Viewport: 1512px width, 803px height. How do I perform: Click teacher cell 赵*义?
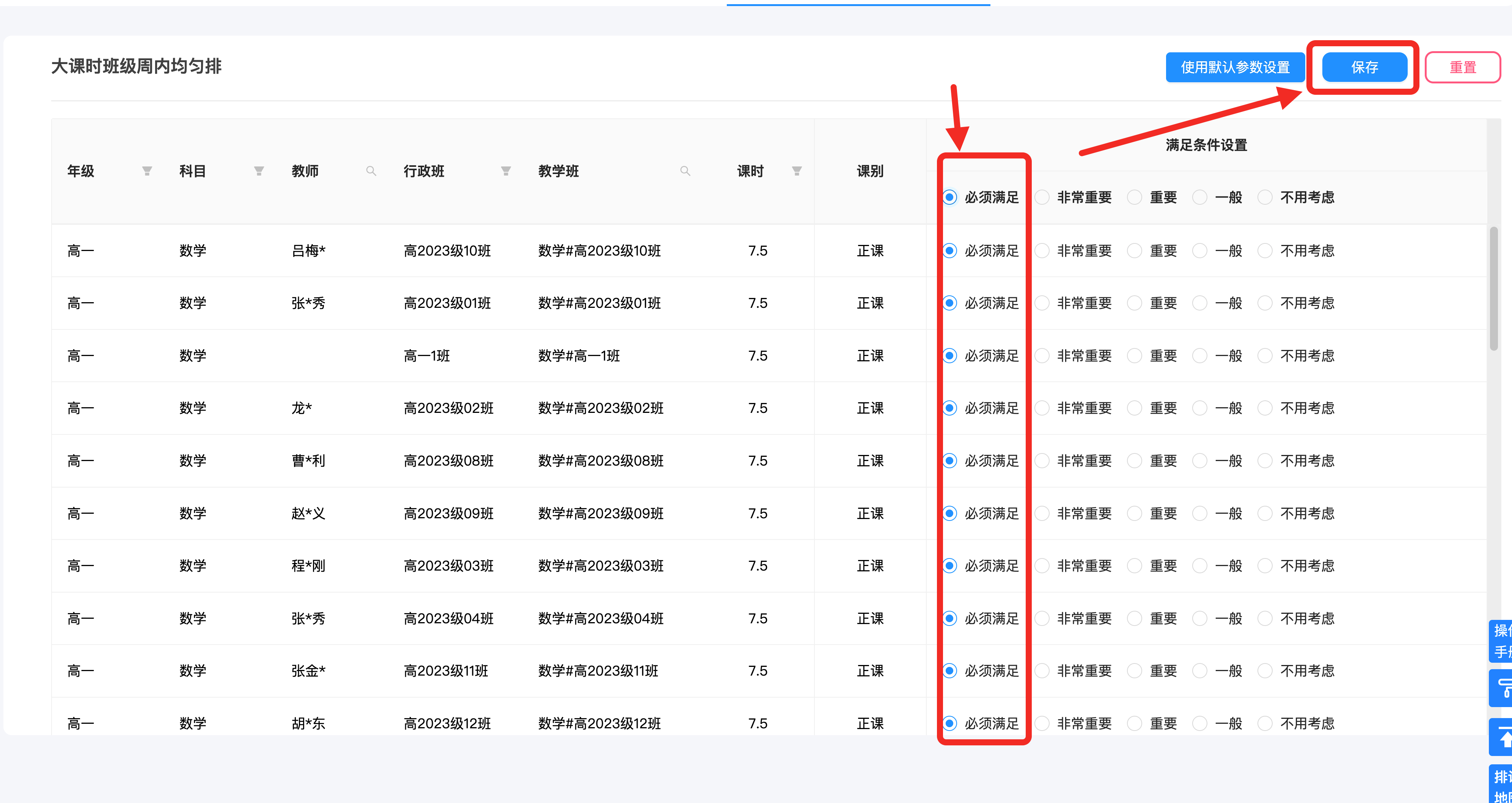pos(309,513)
